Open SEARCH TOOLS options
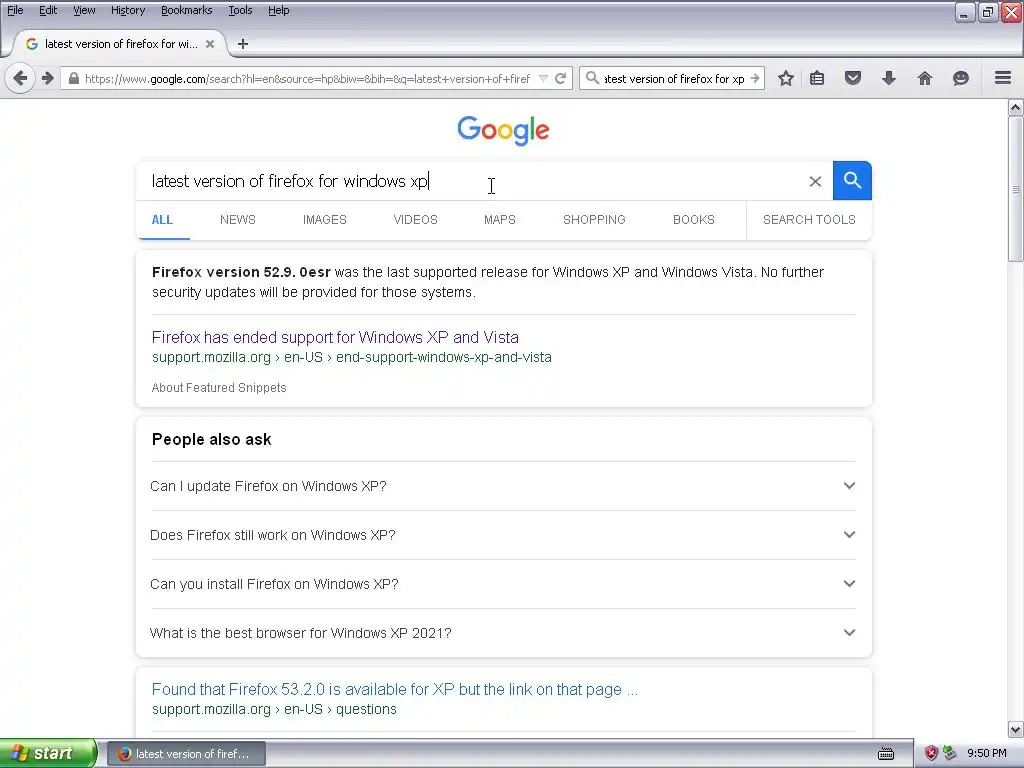Image resolution: width=1024 pixels, height=768 pixels. point(809,220)
